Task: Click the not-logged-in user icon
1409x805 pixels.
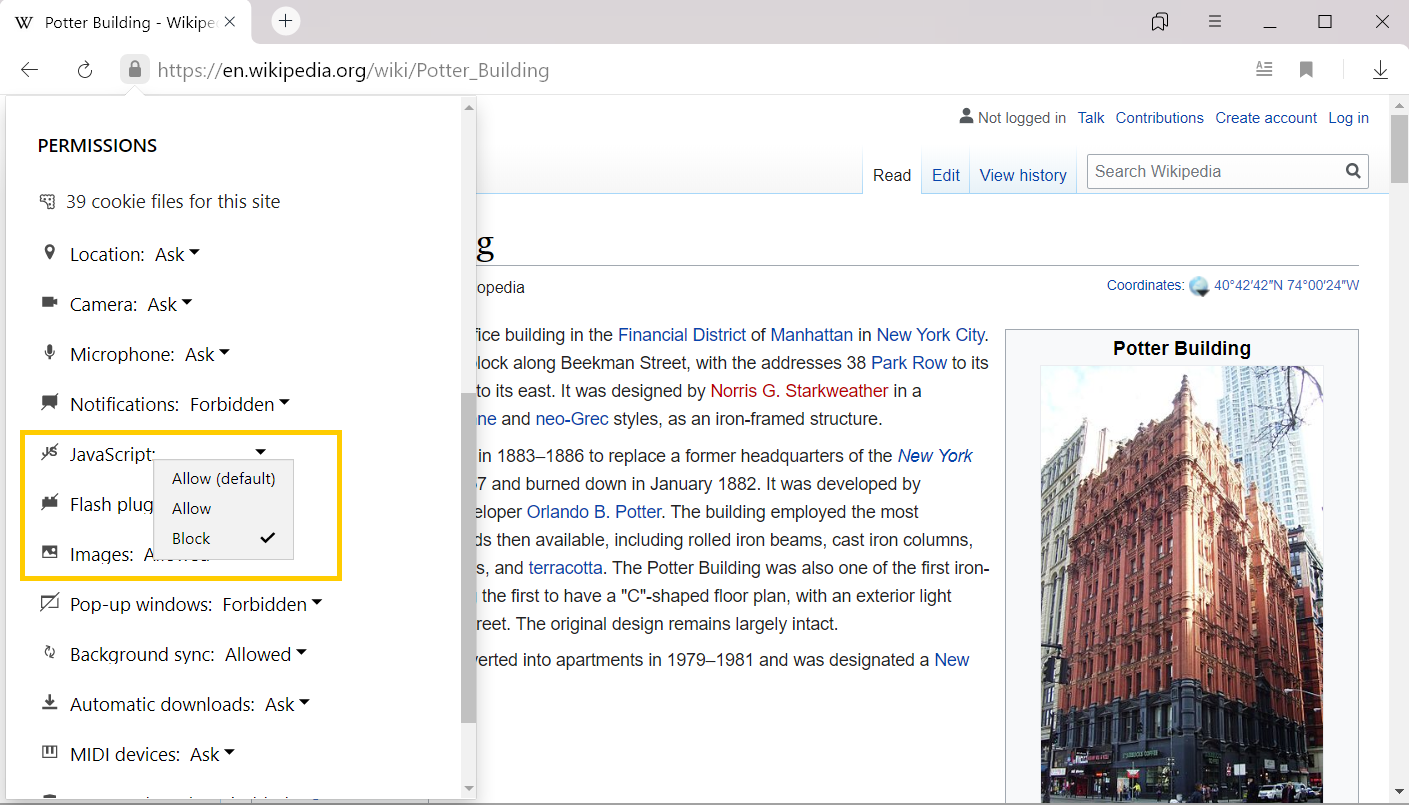Action: pos(966,117)
